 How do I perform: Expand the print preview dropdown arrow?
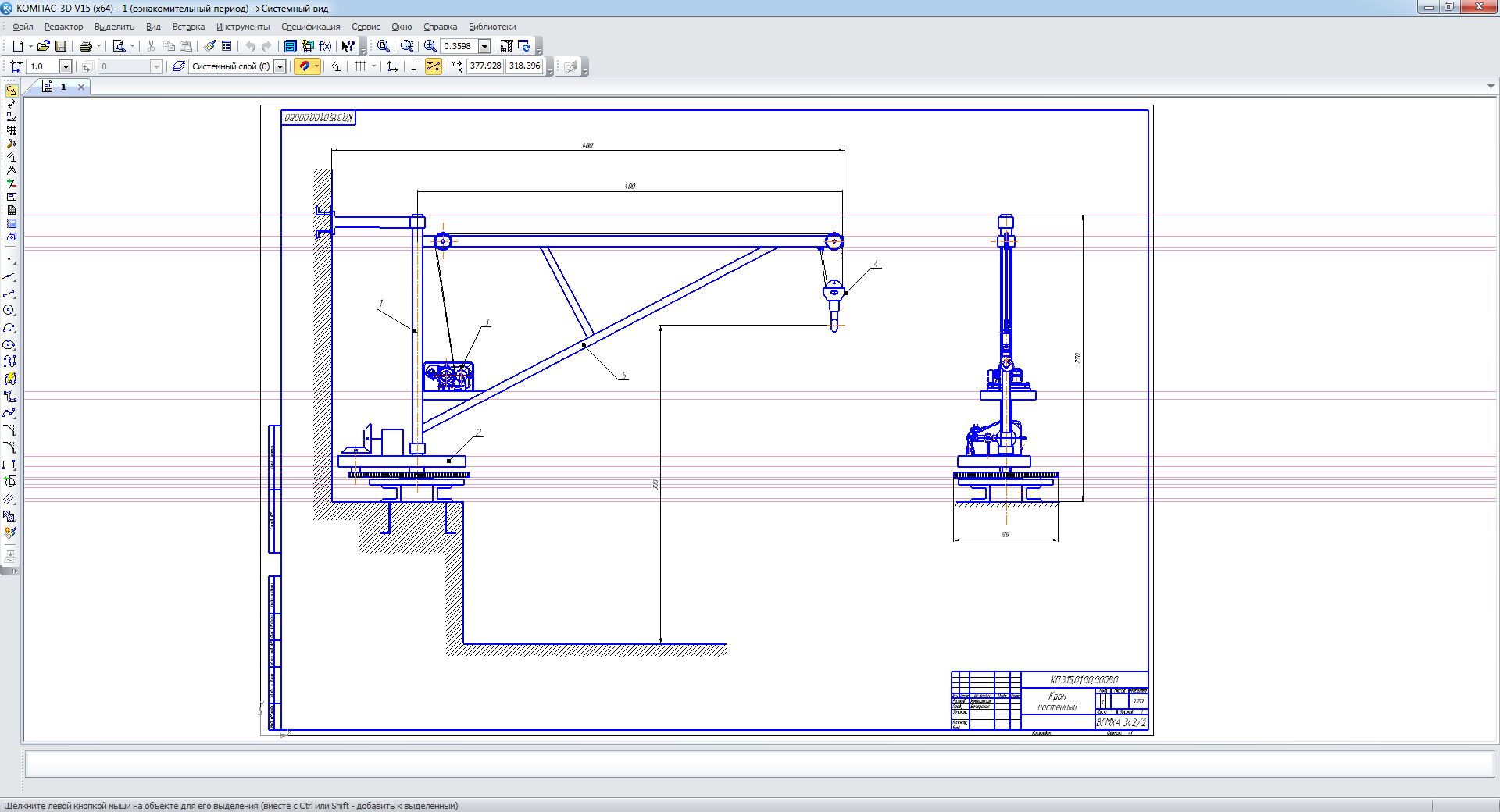pos(132,46)
